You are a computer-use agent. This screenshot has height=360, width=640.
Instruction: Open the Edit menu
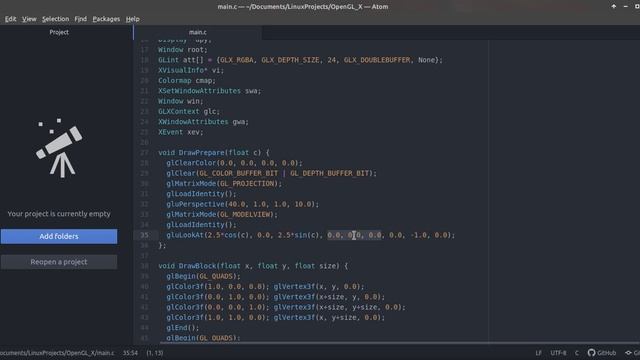11,19
